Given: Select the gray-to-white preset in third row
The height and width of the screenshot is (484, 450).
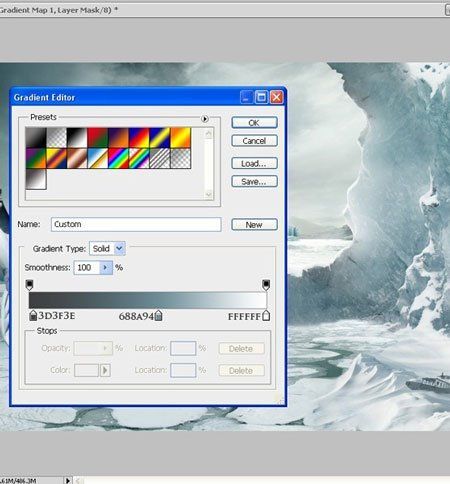Looking at the screenshot, I should click(36, 179).
